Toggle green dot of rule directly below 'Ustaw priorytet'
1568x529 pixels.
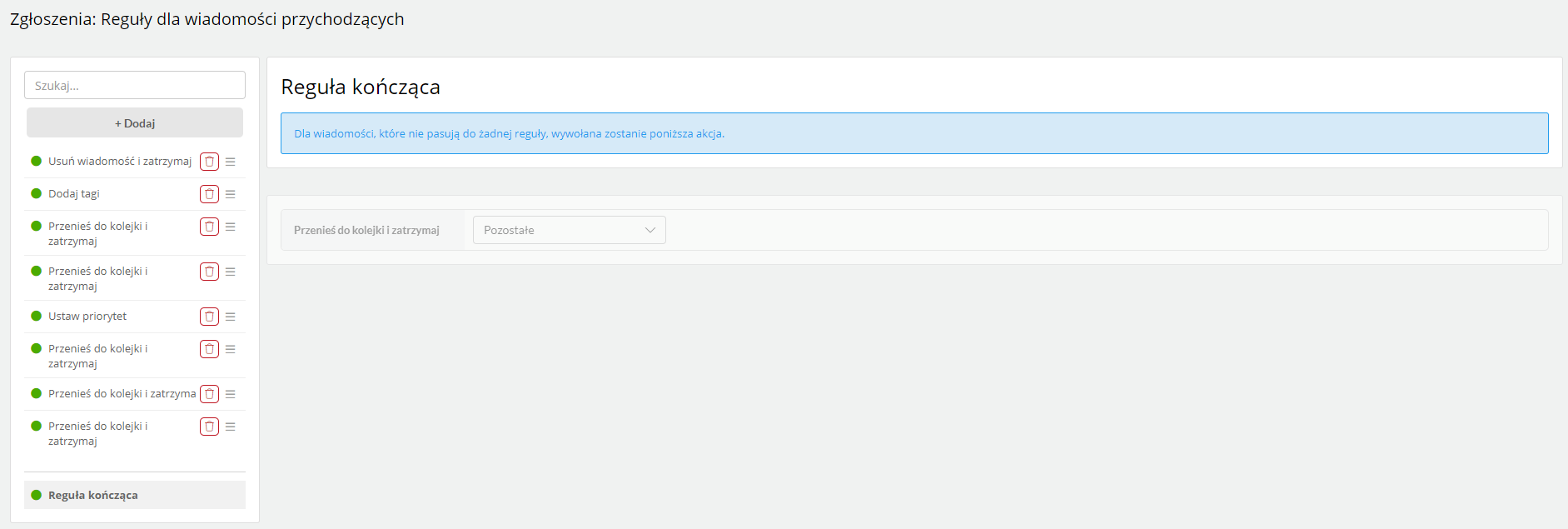click(x=36, y=348)
